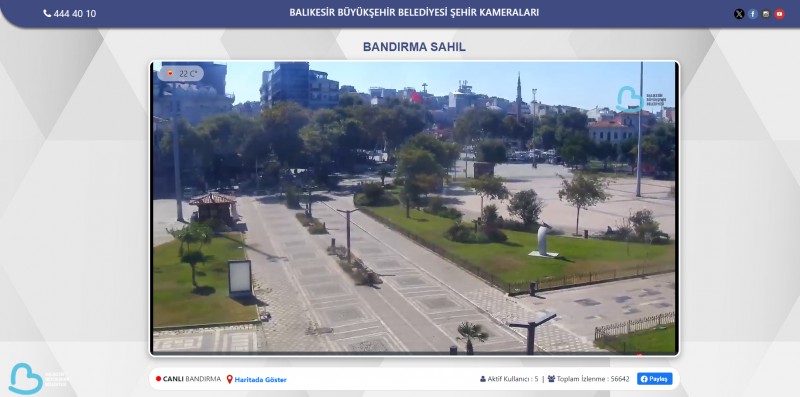
Task: Click the Balıkesir Büyükşehir Belediyesi Şehir Kameraları title
Action: 414,12
